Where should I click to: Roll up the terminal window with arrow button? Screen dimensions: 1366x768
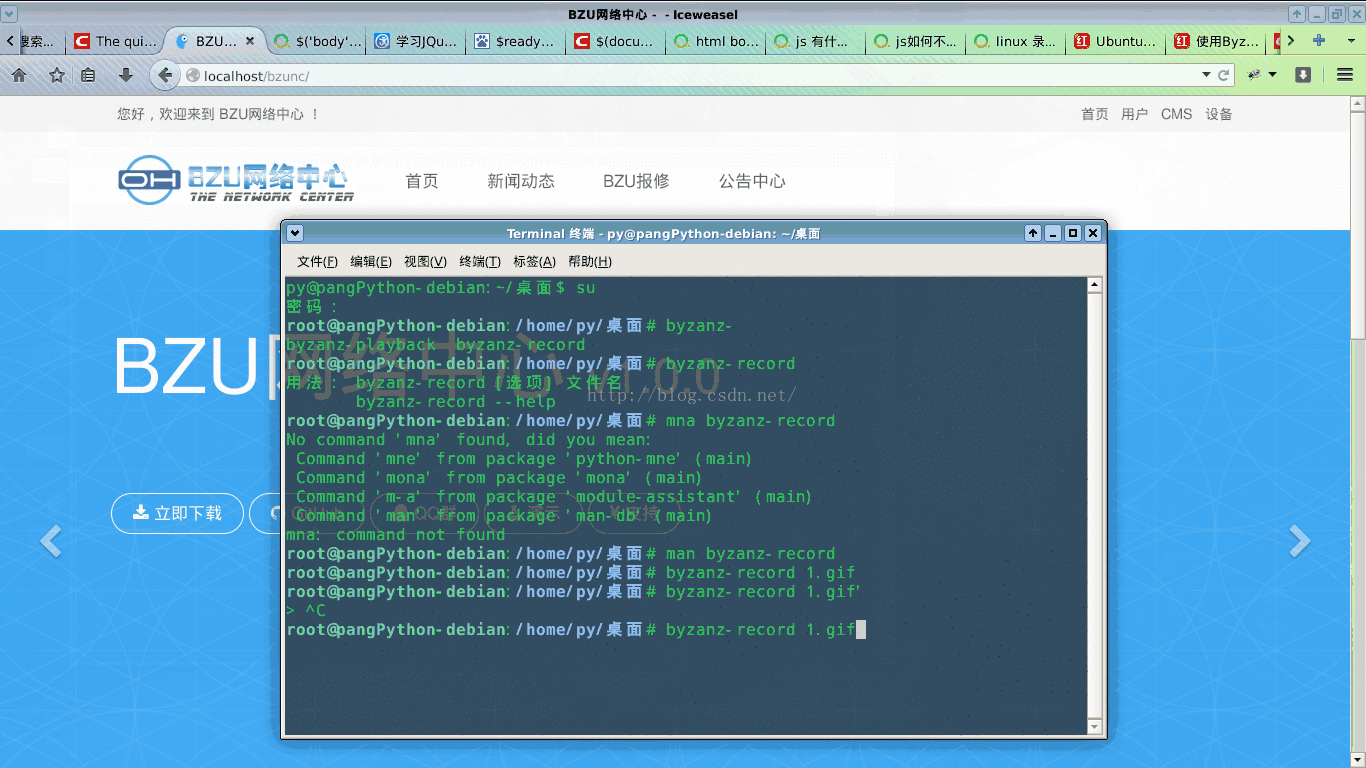tap(1033, 233)
